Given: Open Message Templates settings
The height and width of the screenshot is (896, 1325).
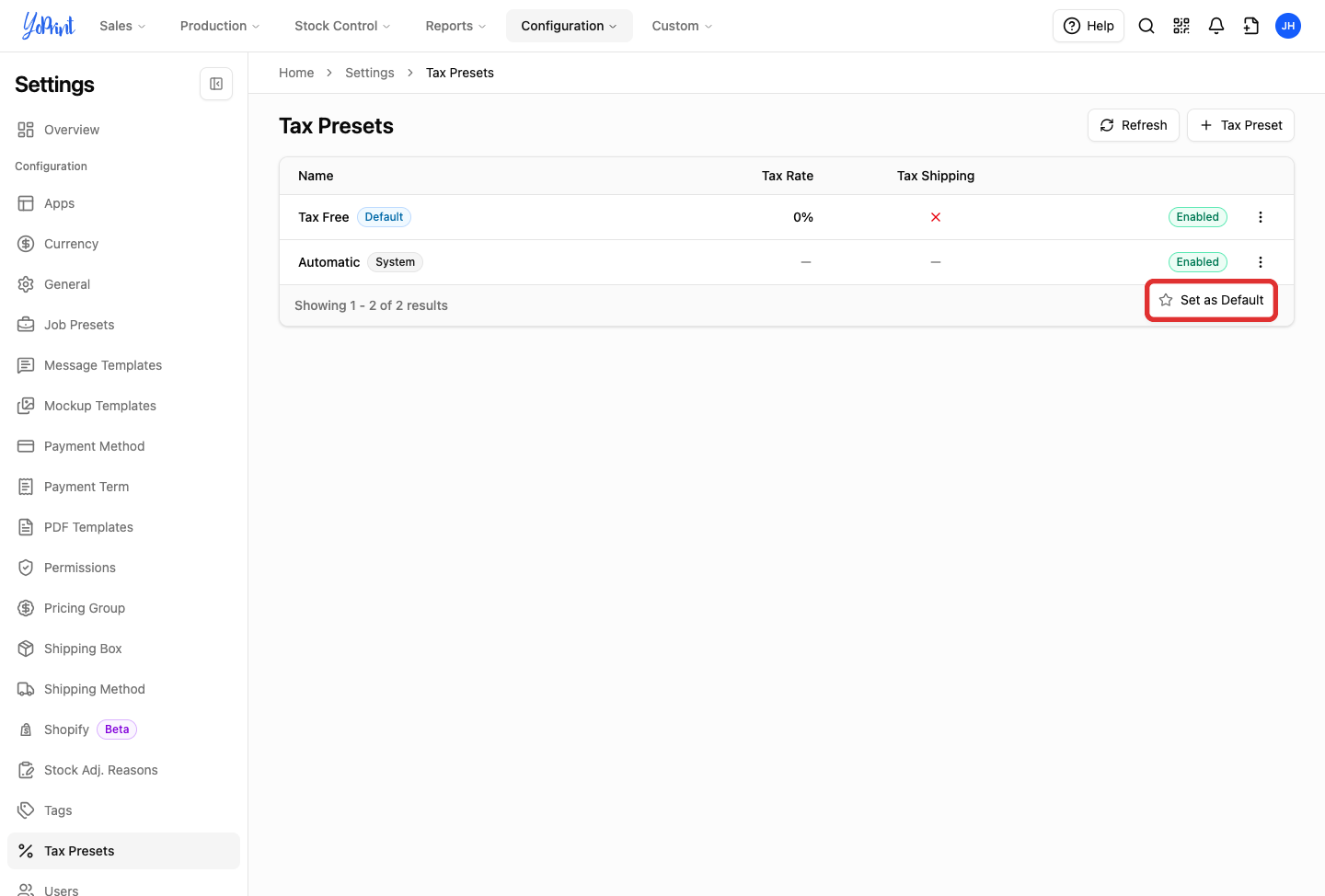Looking at the screenshot, I should (x=123, y=365).
